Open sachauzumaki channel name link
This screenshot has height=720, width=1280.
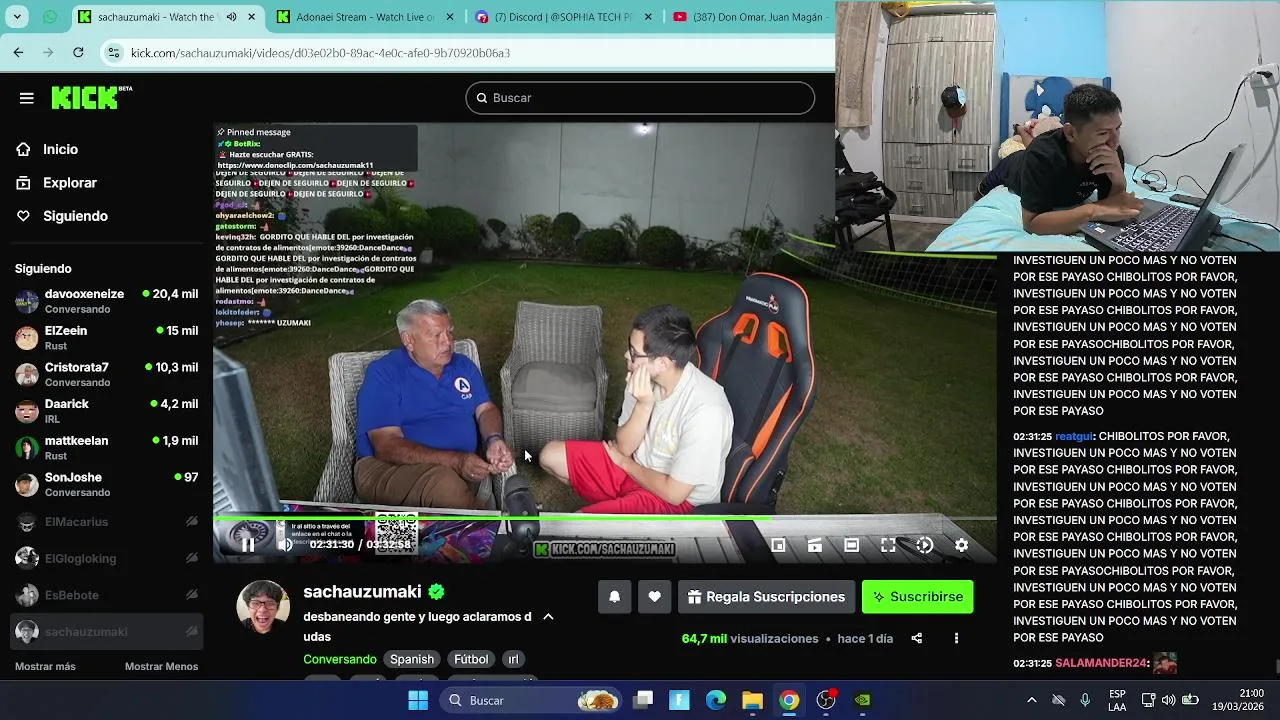[x=362, y=592]
